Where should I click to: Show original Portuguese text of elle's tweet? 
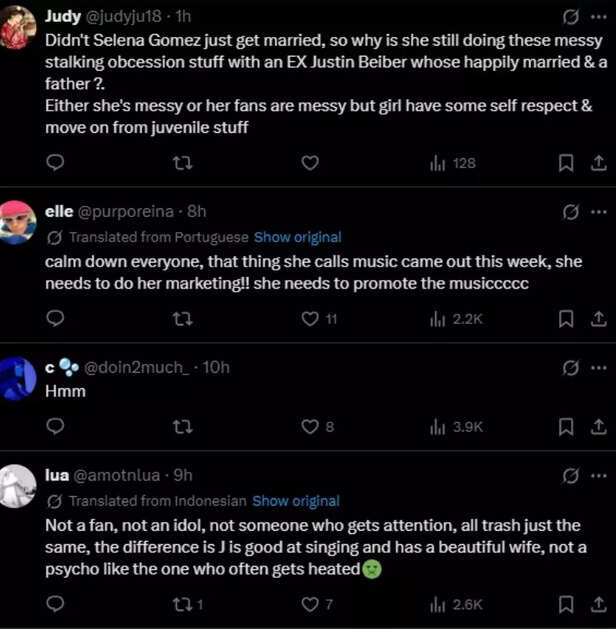(x=297, y=237)
